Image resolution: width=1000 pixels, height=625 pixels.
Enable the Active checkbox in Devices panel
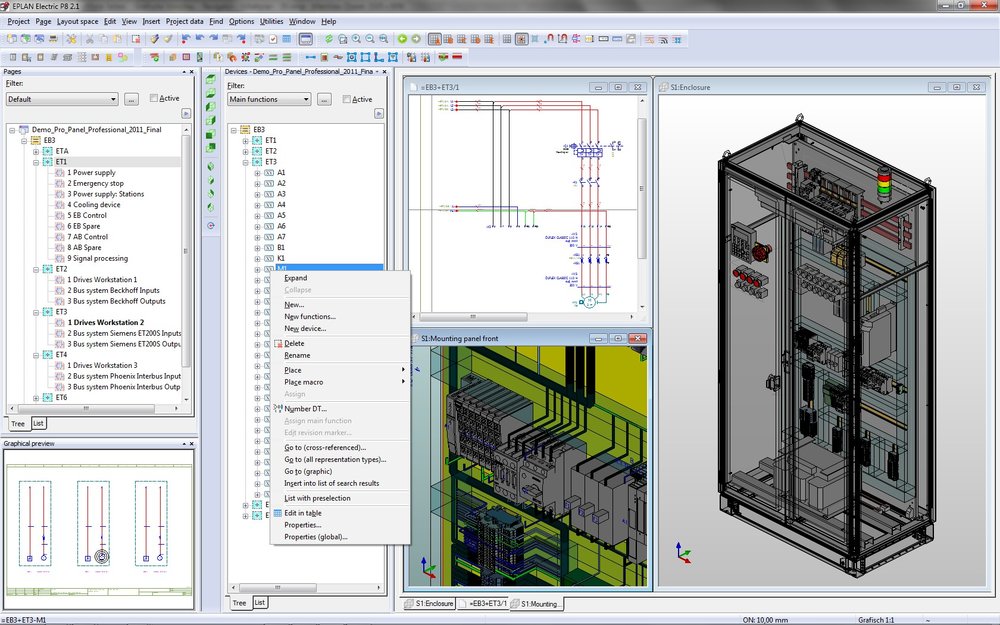[347, 100]
